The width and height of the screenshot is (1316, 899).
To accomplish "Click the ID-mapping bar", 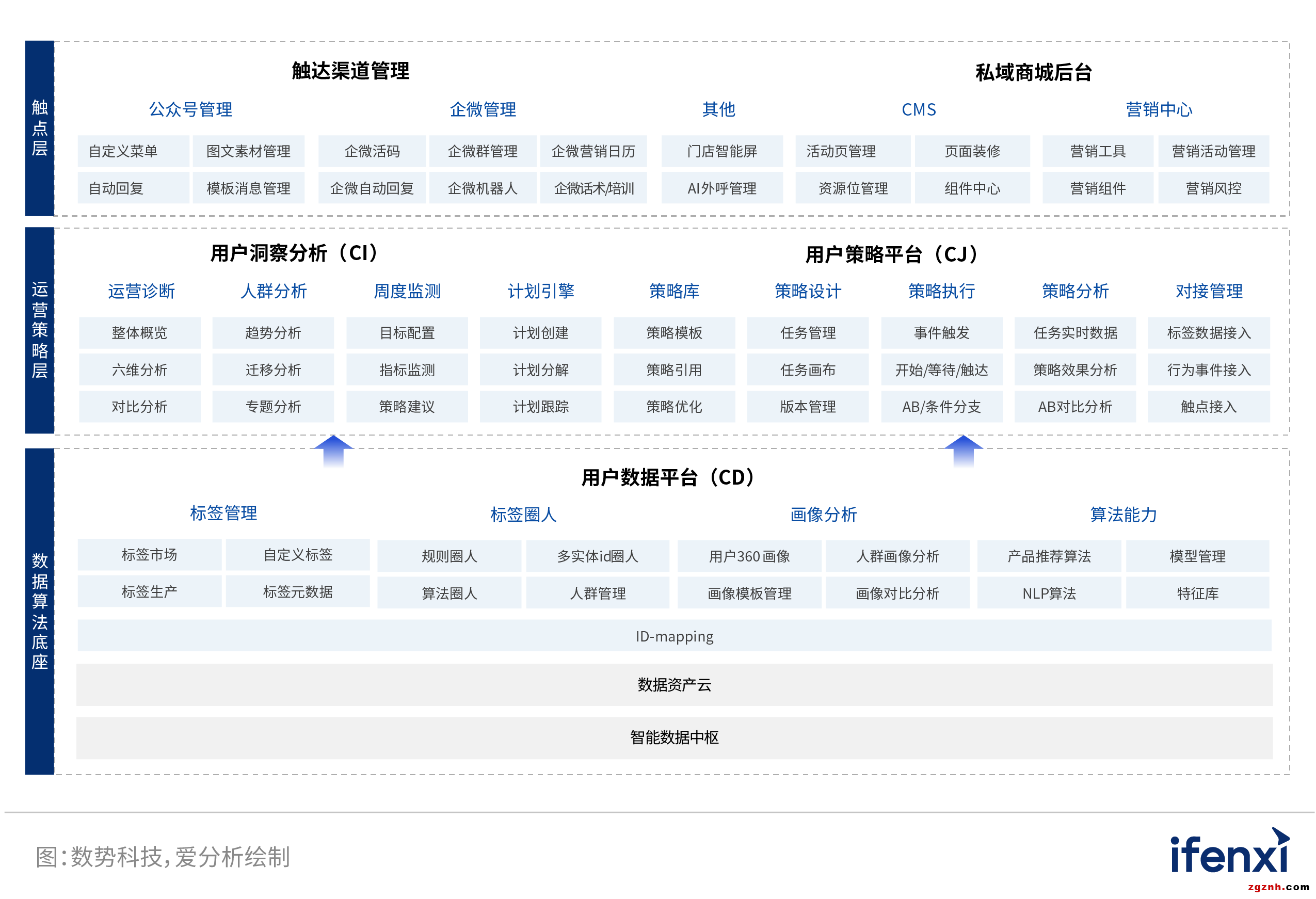I will (x=674, y=636).
